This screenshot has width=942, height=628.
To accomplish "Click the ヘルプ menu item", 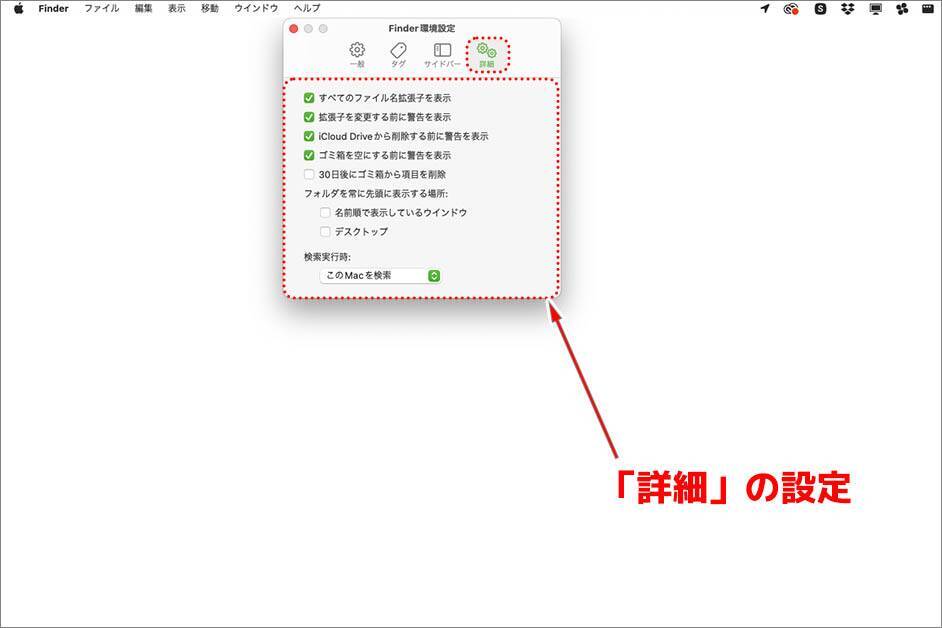I will pyautogui.click(x=307, y=9).
